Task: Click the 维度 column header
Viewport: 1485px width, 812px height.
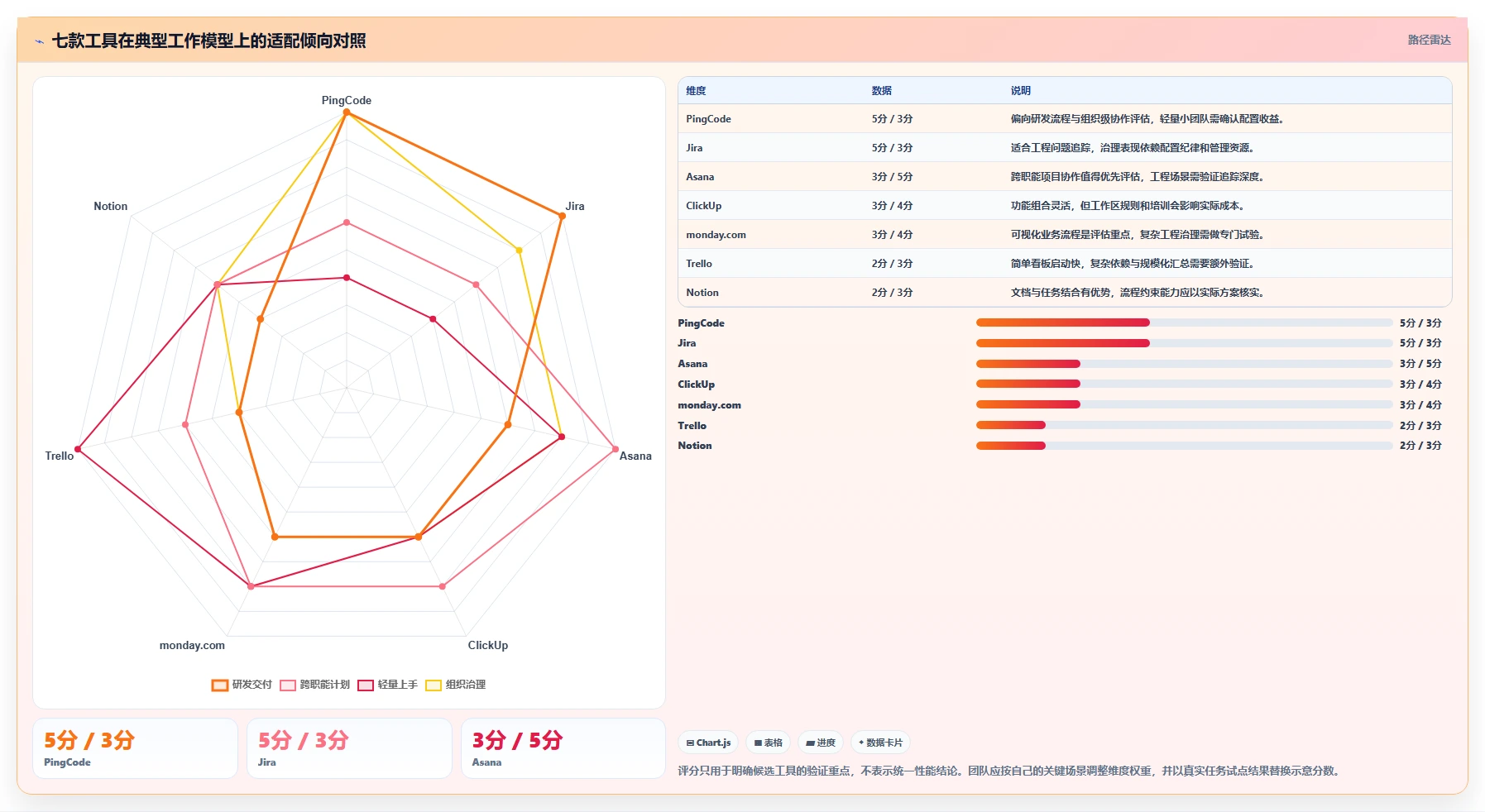Action: (x=696, y=91)
